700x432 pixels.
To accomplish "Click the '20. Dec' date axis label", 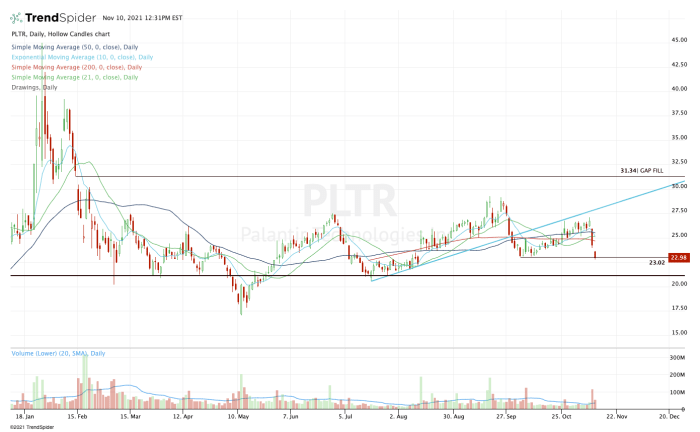I will (669, 417).
